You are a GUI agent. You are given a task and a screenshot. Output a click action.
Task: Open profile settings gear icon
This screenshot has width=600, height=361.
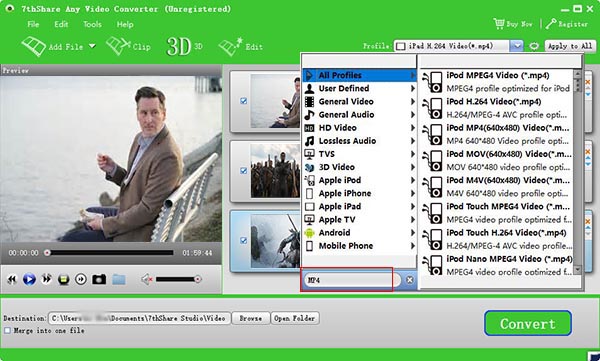coord(534,46)
